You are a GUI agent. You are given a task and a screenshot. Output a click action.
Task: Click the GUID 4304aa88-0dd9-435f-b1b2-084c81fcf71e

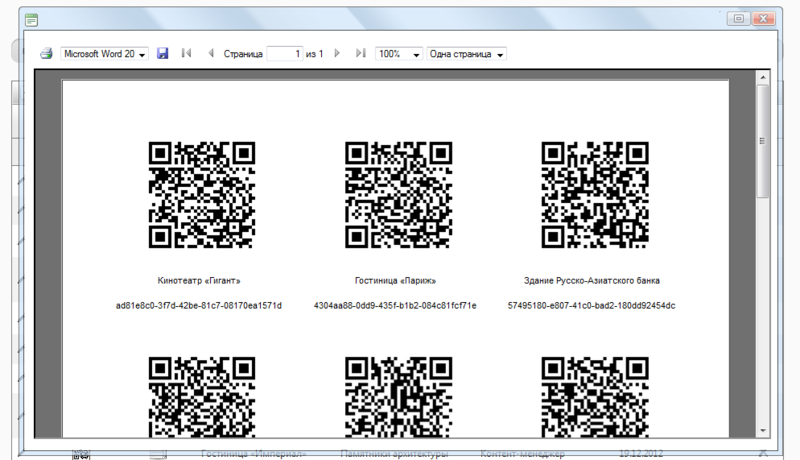pos(395,305)
